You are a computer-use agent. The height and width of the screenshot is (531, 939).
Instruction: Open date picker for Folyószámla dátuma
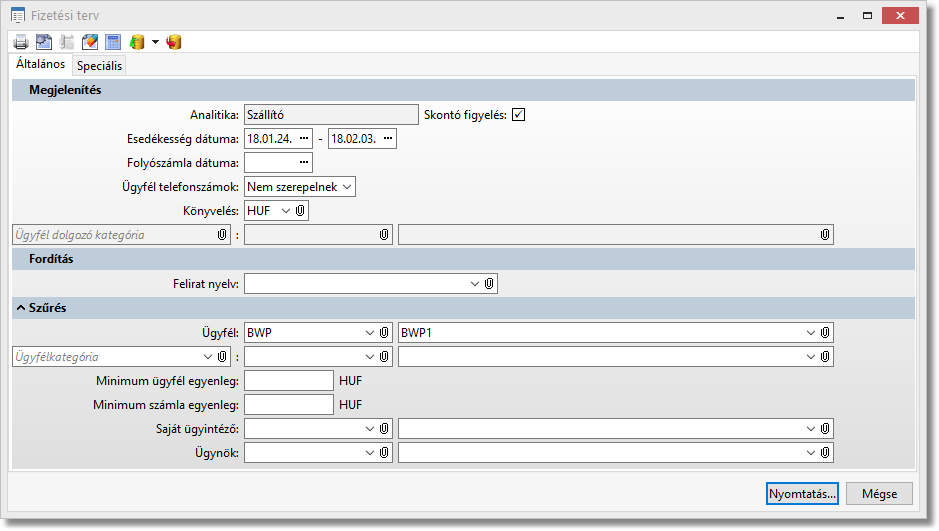[304, 162]
